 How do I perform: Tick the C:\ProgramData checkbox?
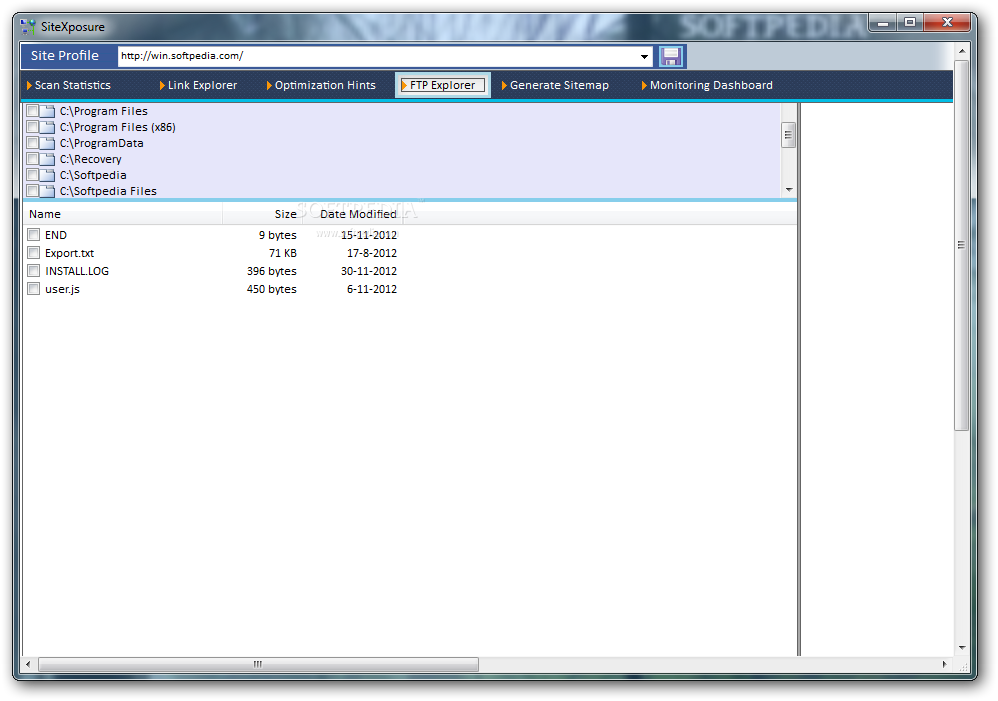[32, 143]
